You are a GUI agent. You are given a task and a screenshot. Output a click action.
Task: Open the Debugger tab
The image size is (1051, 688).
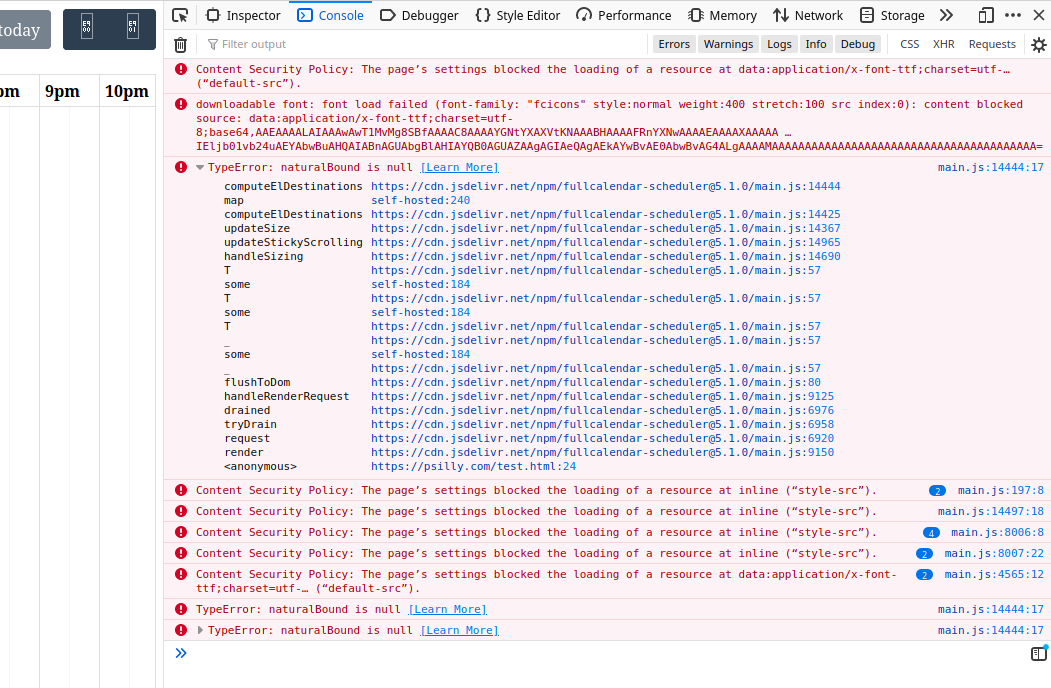419,15
